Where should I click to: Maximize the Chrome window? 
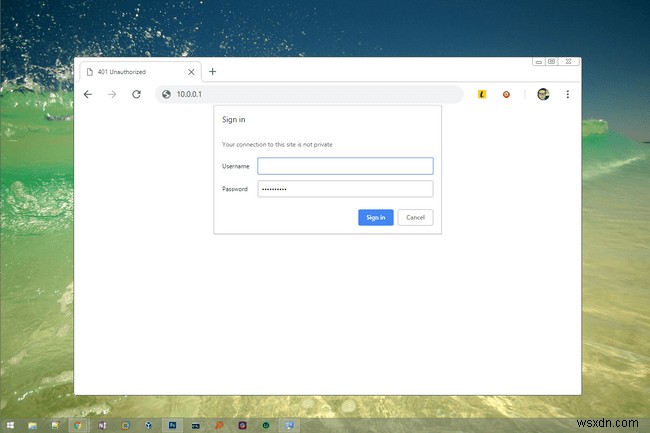[x=551, y=62]
